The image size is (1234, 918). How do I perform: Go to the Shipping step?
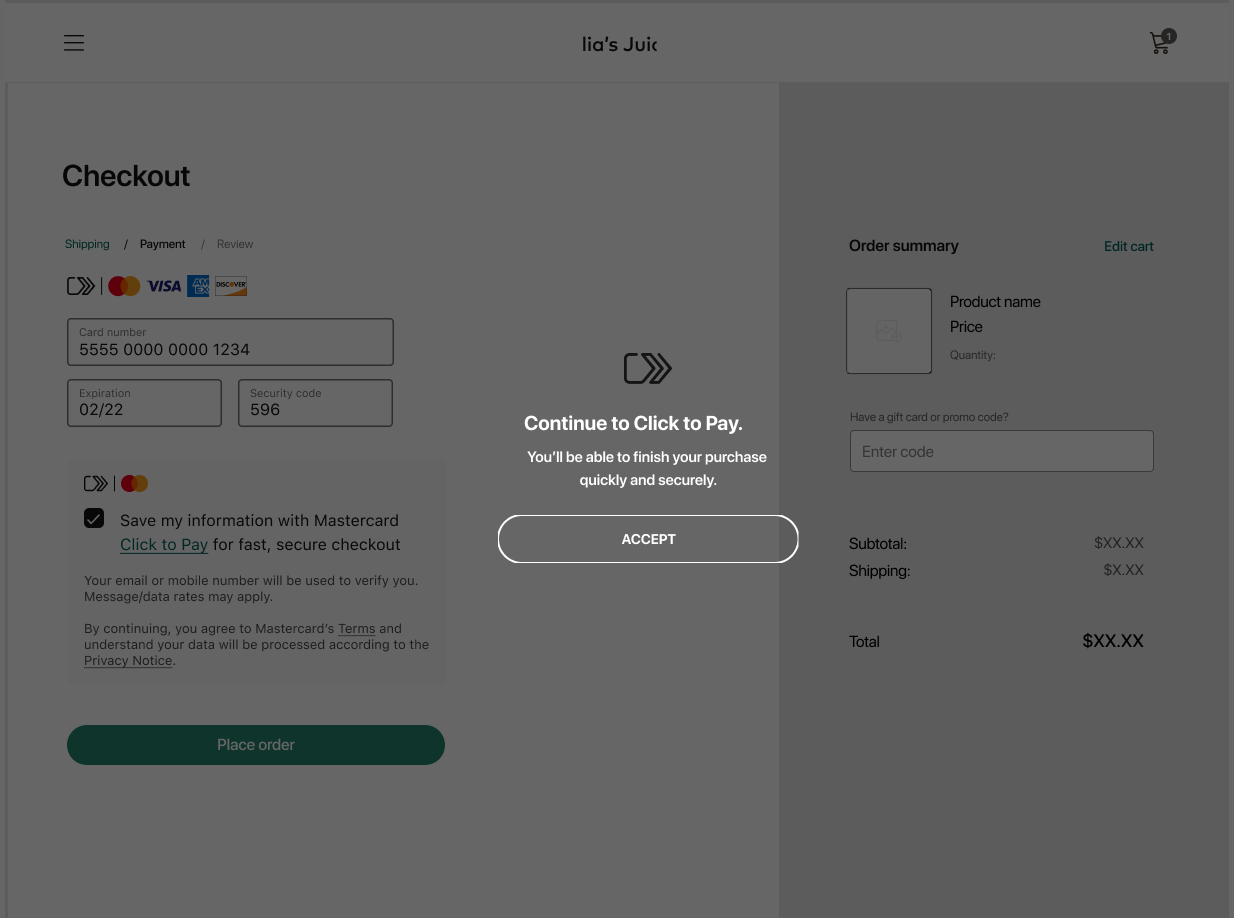[87, 244]
